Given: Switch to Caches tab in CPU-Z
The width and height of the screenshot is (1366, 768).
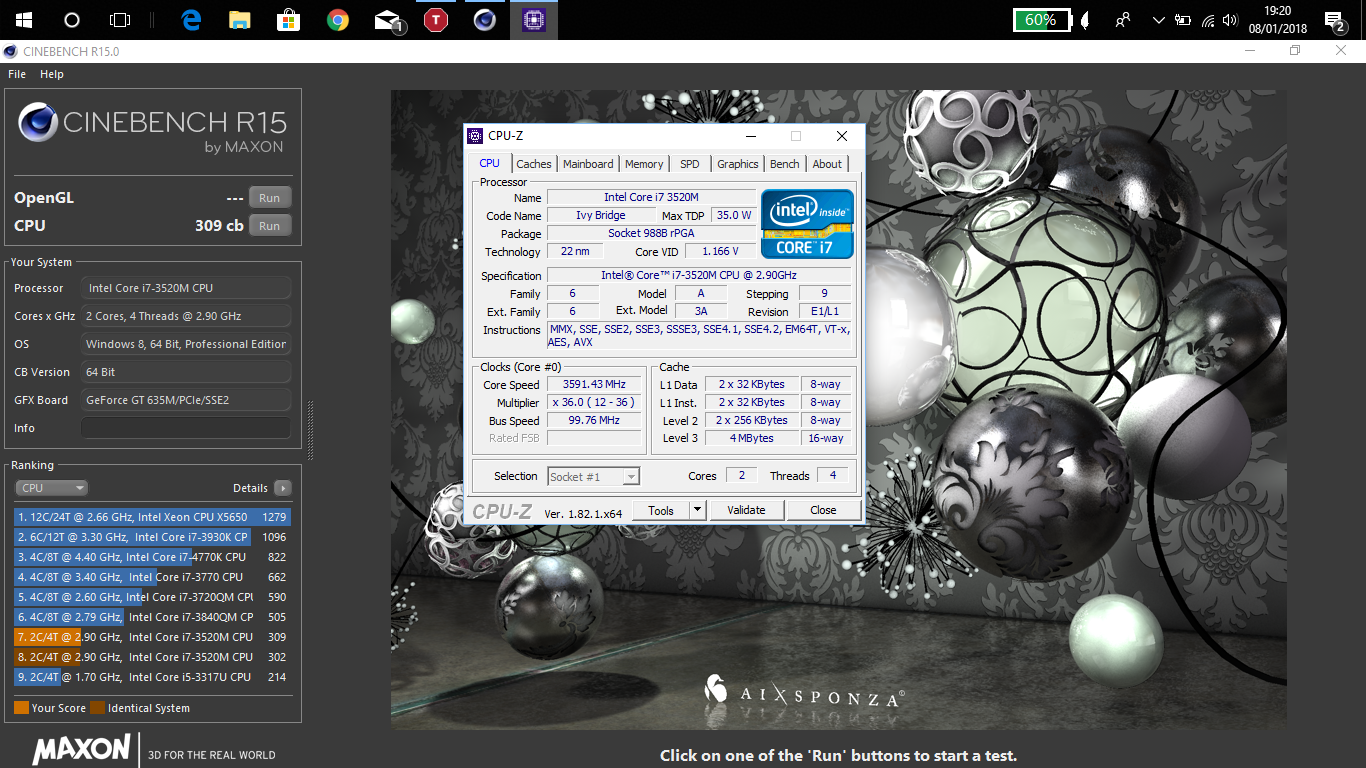Looking at the screenshot, I should 534,164.
